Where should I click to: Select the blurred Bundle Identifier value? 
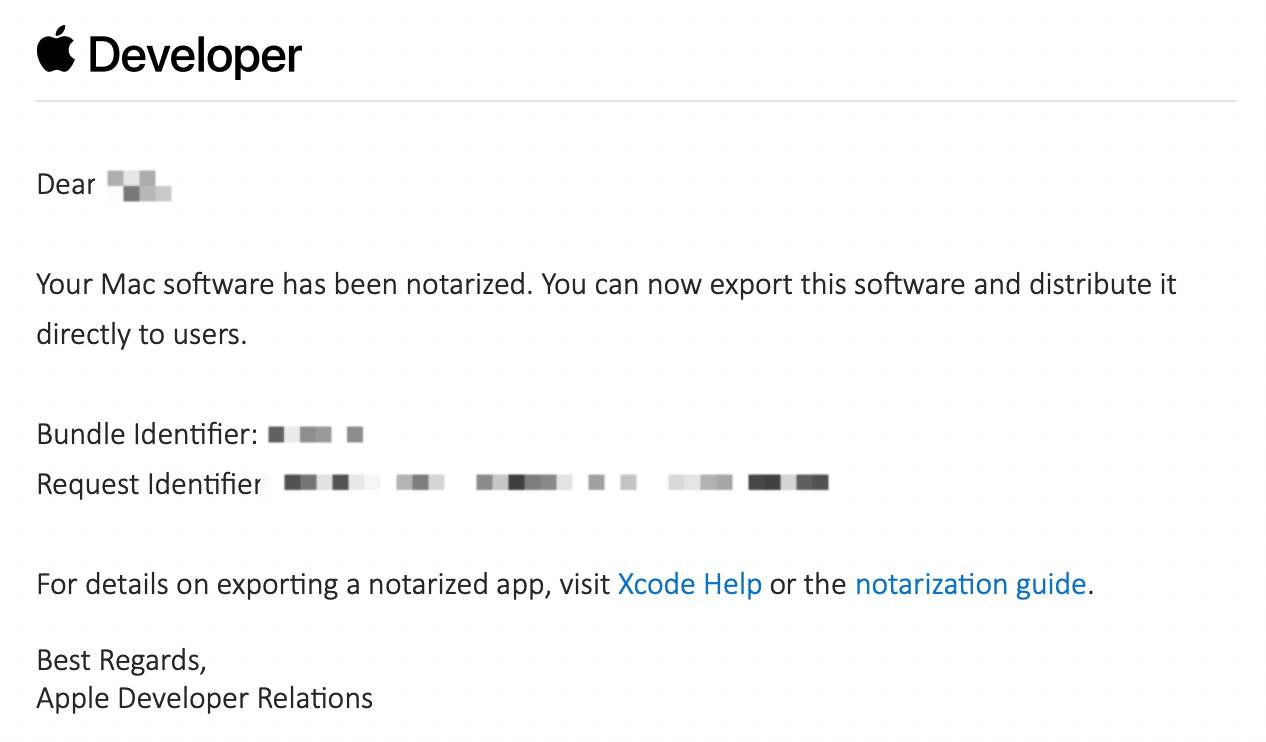click(x=315, y=435)
